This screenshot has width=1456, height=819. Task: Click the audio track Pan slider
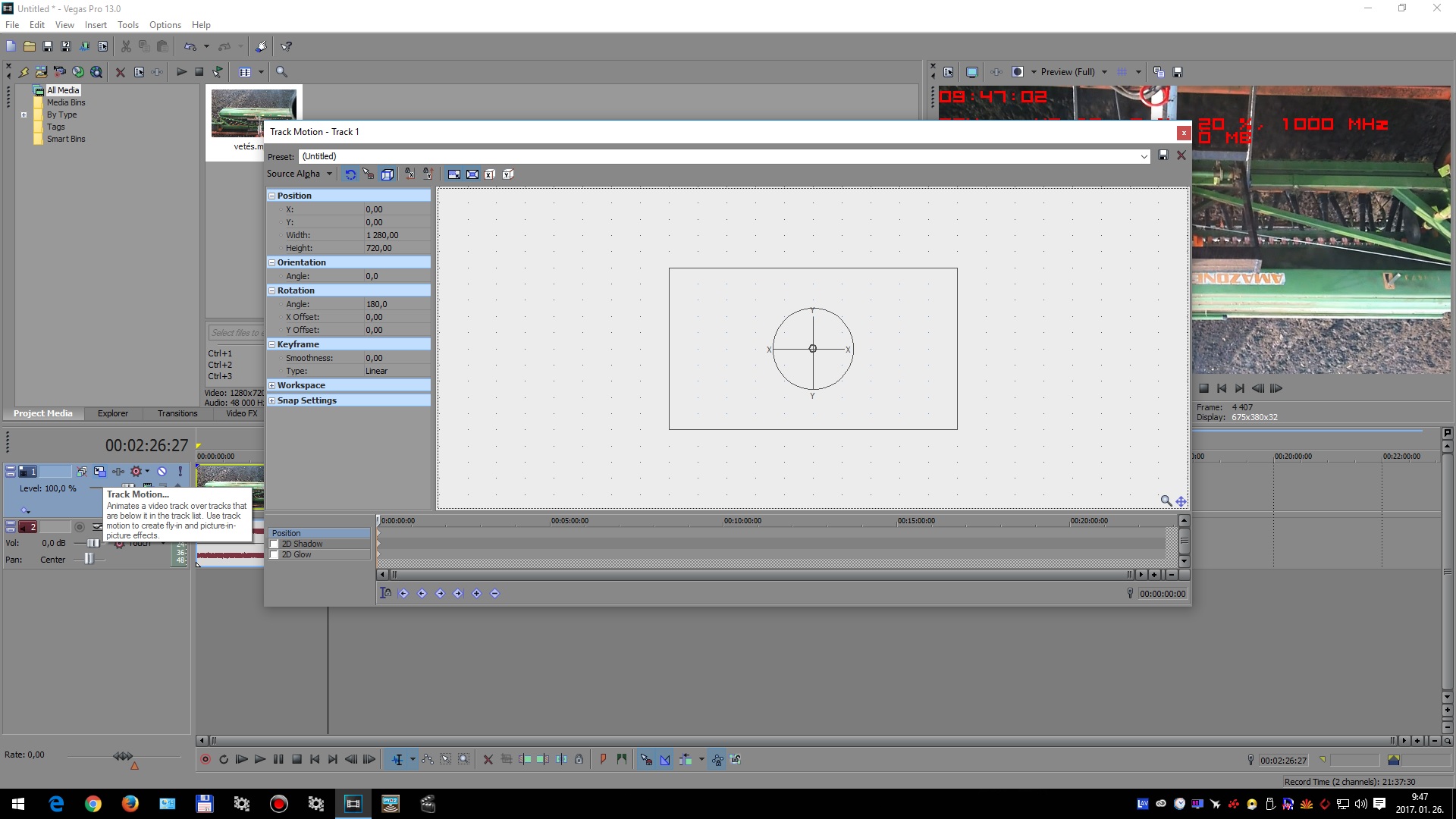click(x=89, y=560)
